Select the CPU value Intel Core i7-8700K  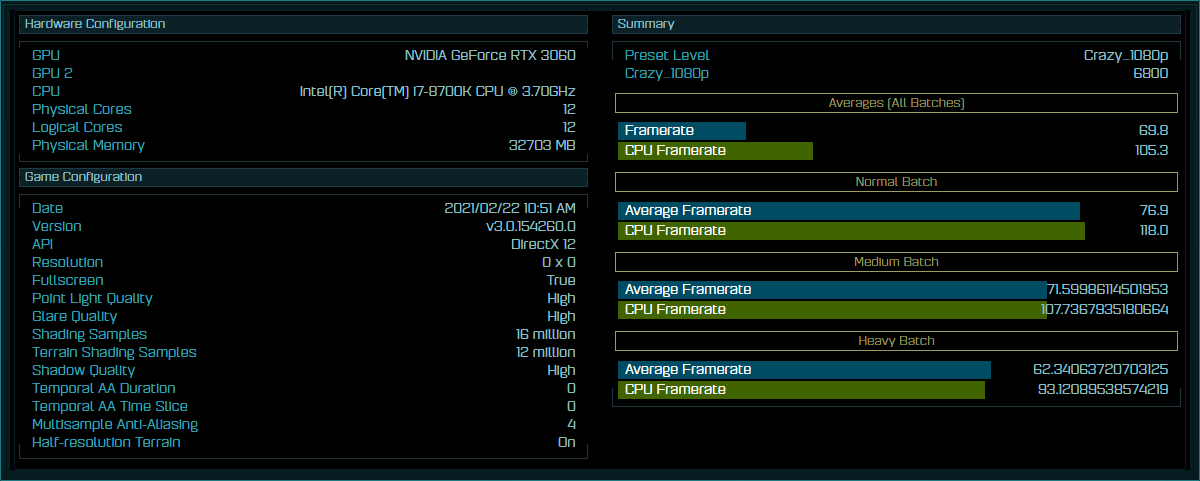pos(438,91)
